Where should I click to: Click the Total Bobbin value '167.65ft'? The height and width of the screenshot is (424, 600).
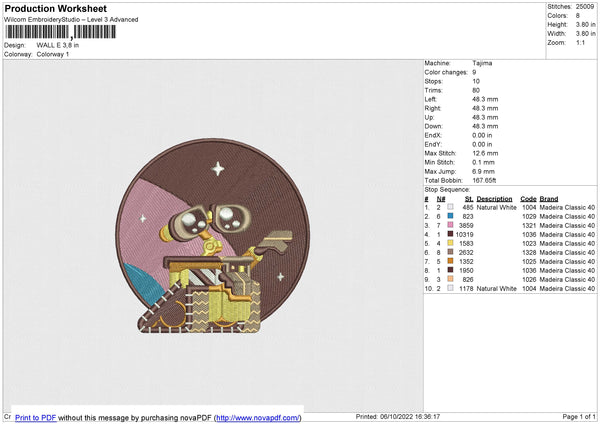[x=484, y=180]
